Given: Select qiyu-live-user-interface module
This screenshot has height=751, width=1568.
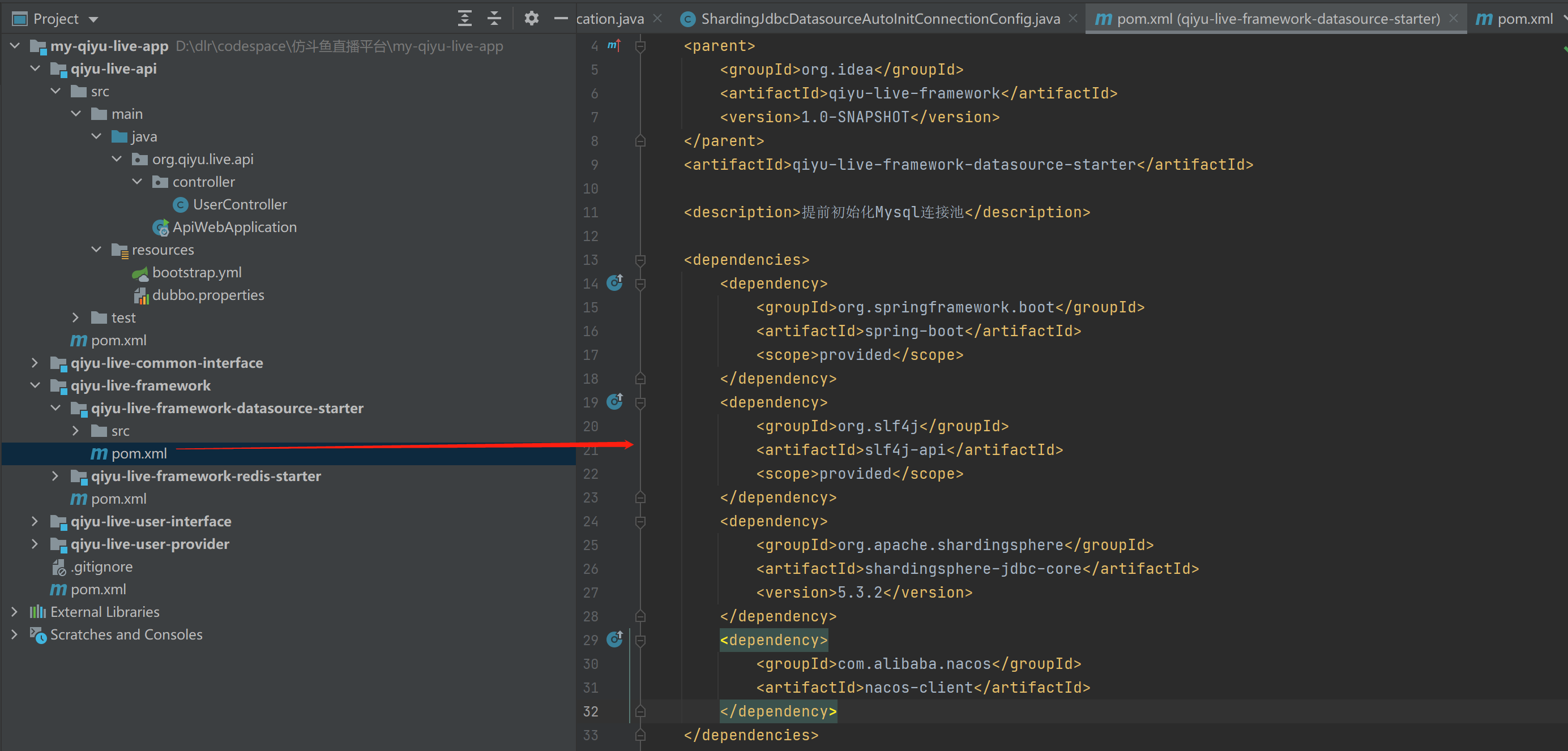Looking at the screenshot, I should [x=151, y=521].
